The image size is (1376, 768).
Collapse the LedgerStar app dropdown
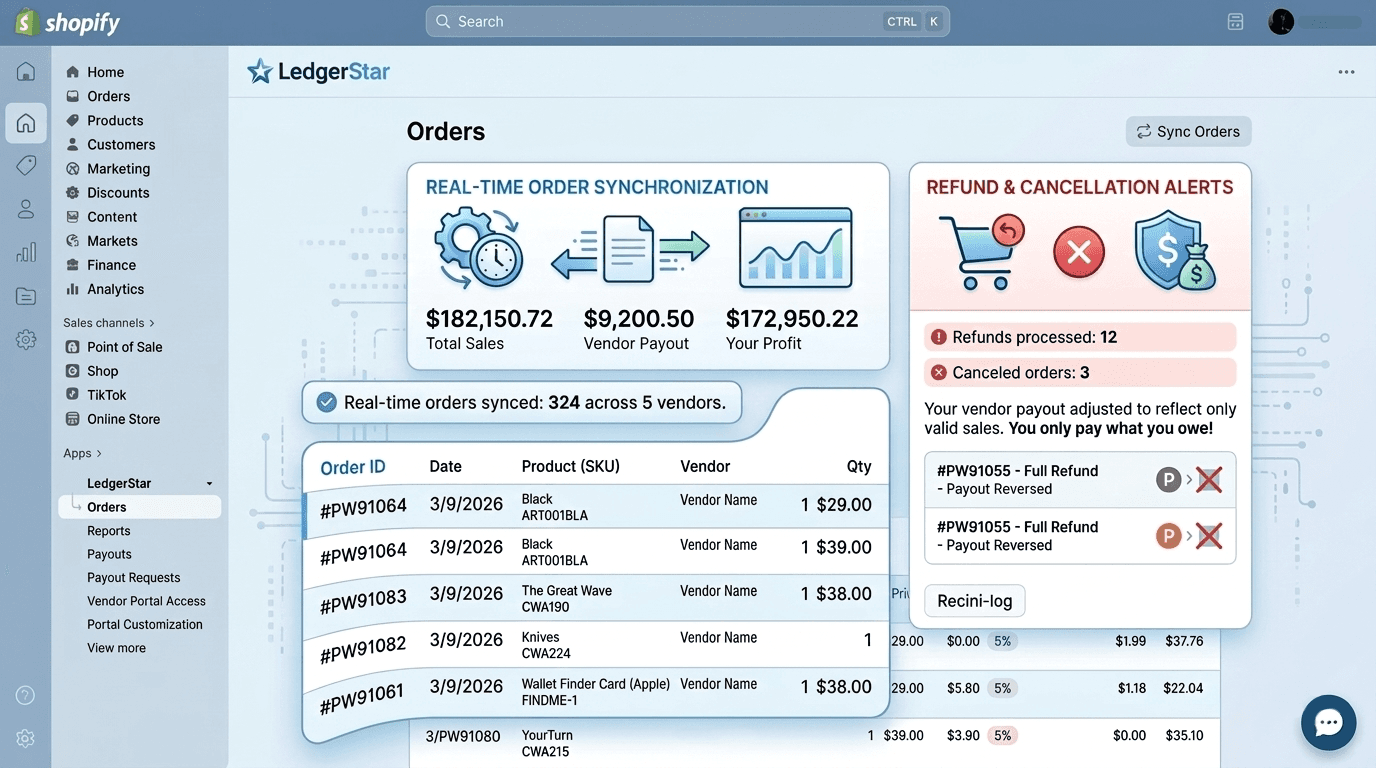[209, 484]
